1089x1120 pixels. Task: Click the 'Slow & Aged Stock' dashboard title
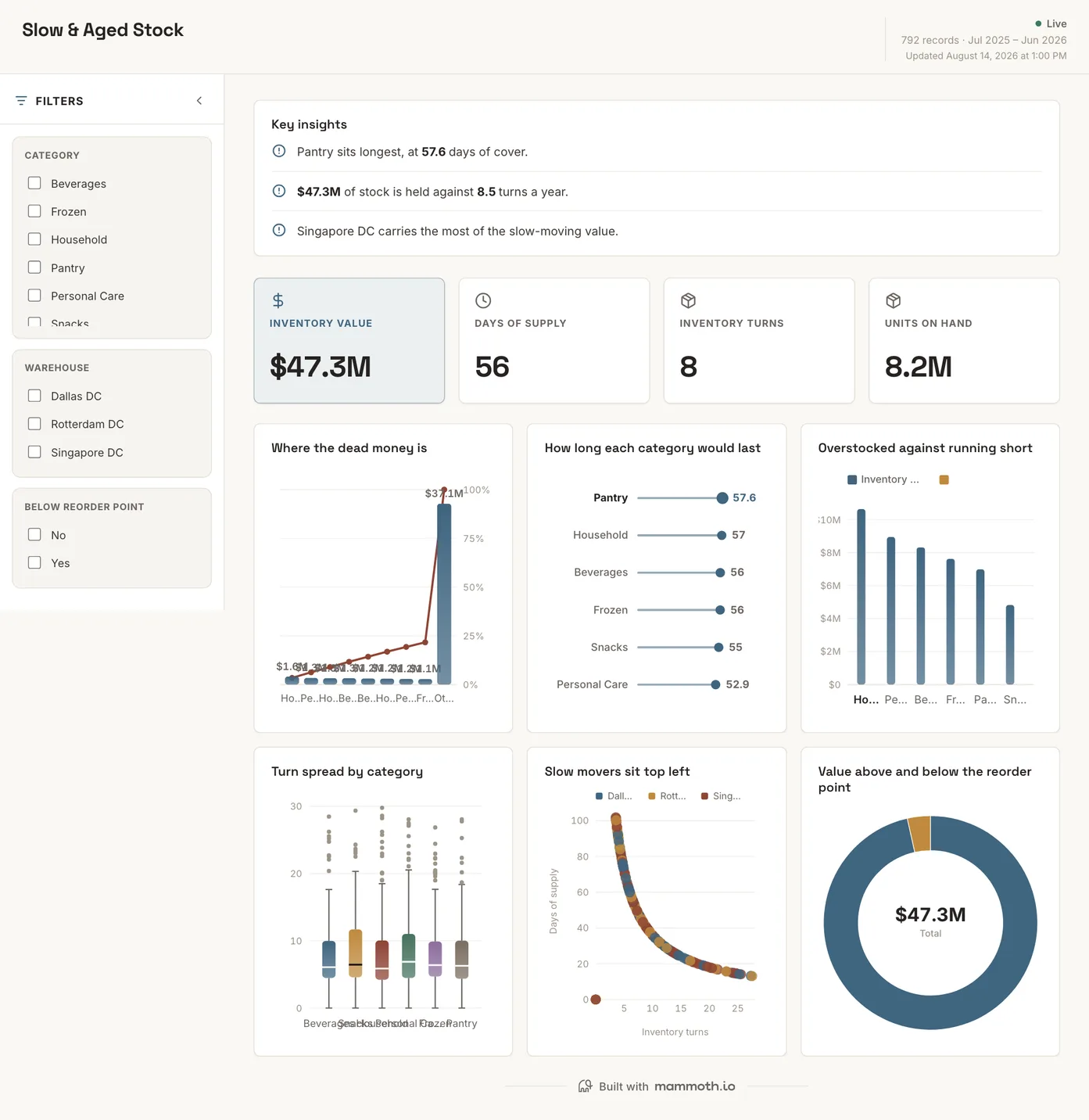pos(103,30)
